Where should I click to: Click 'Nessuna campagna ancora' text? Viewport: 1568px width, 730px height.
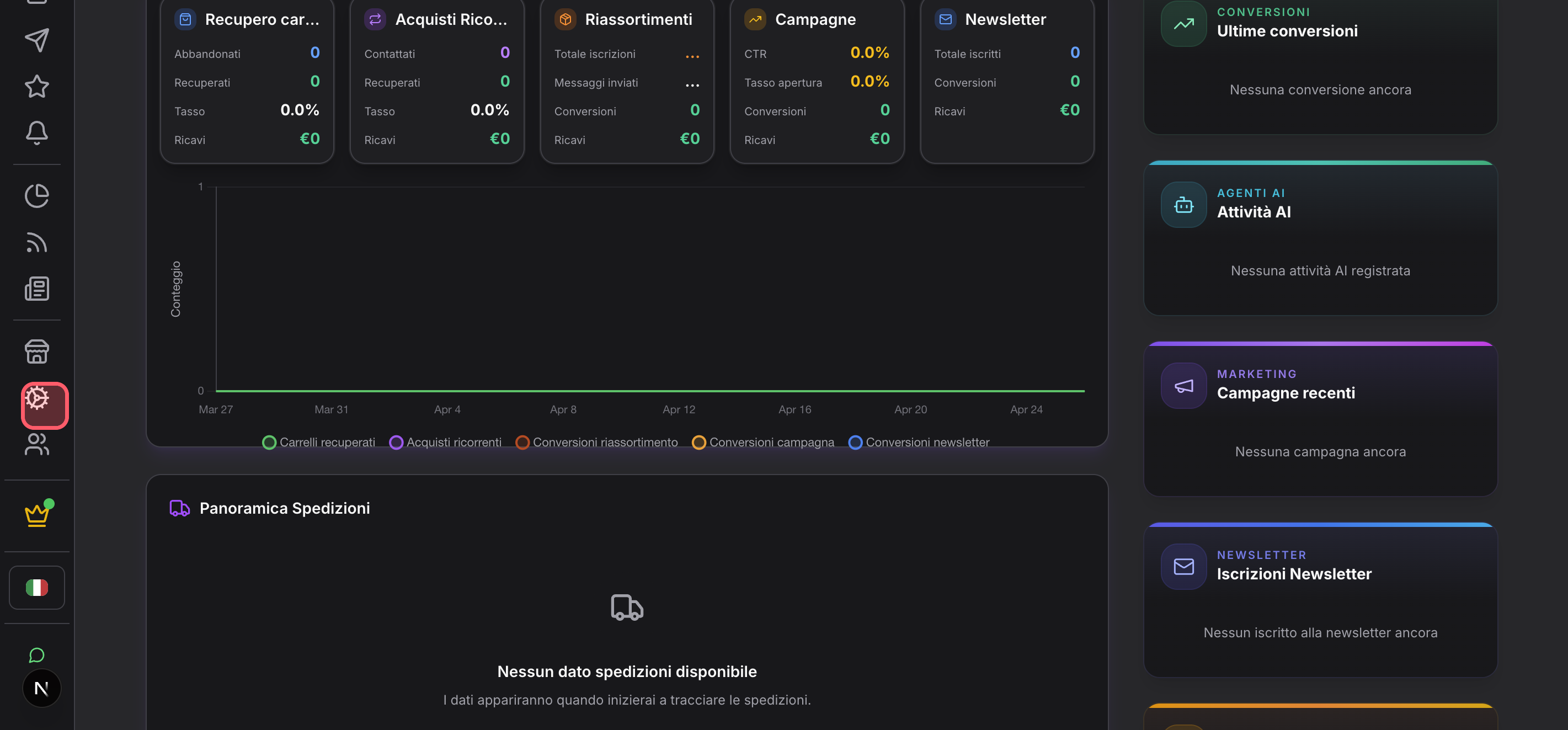pos(1320,452)
